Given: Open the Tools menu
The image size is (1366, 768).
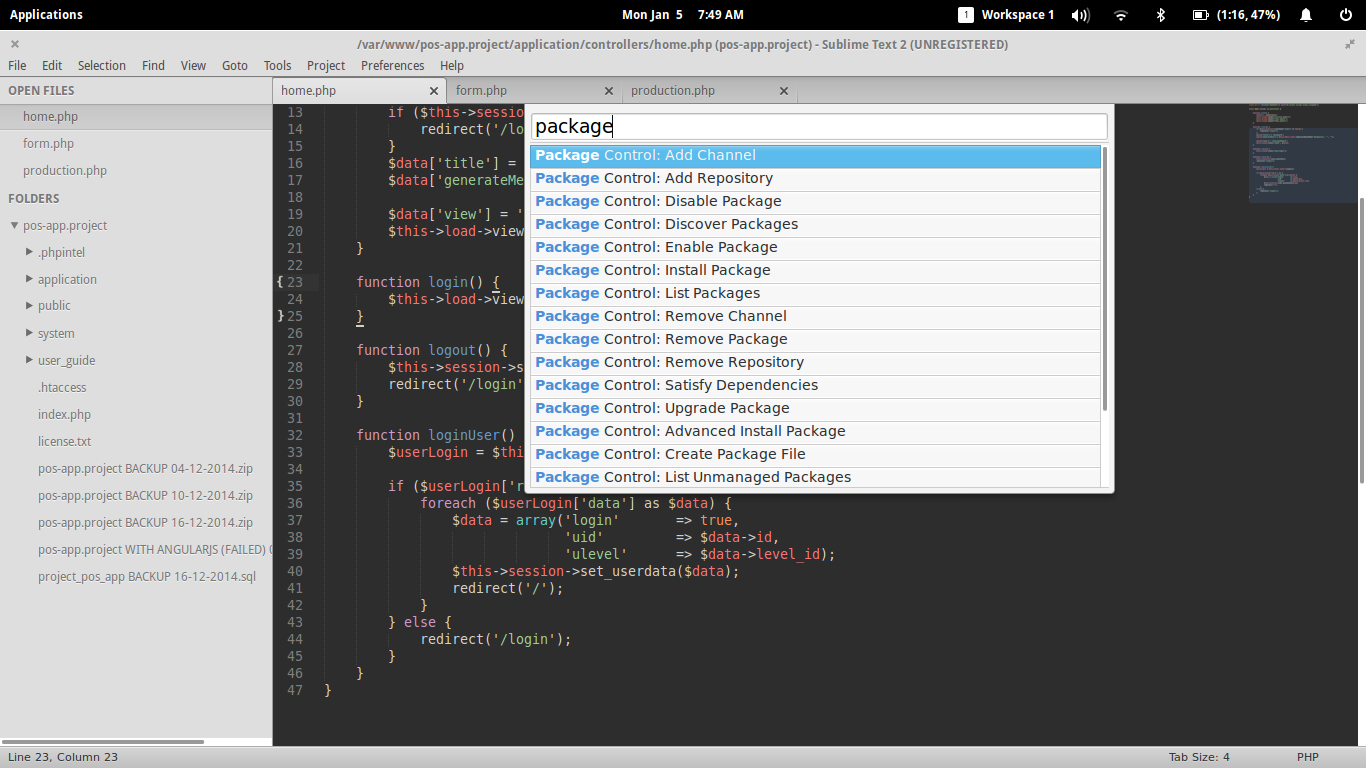Looking at the screenshot, I should [277, 65].
